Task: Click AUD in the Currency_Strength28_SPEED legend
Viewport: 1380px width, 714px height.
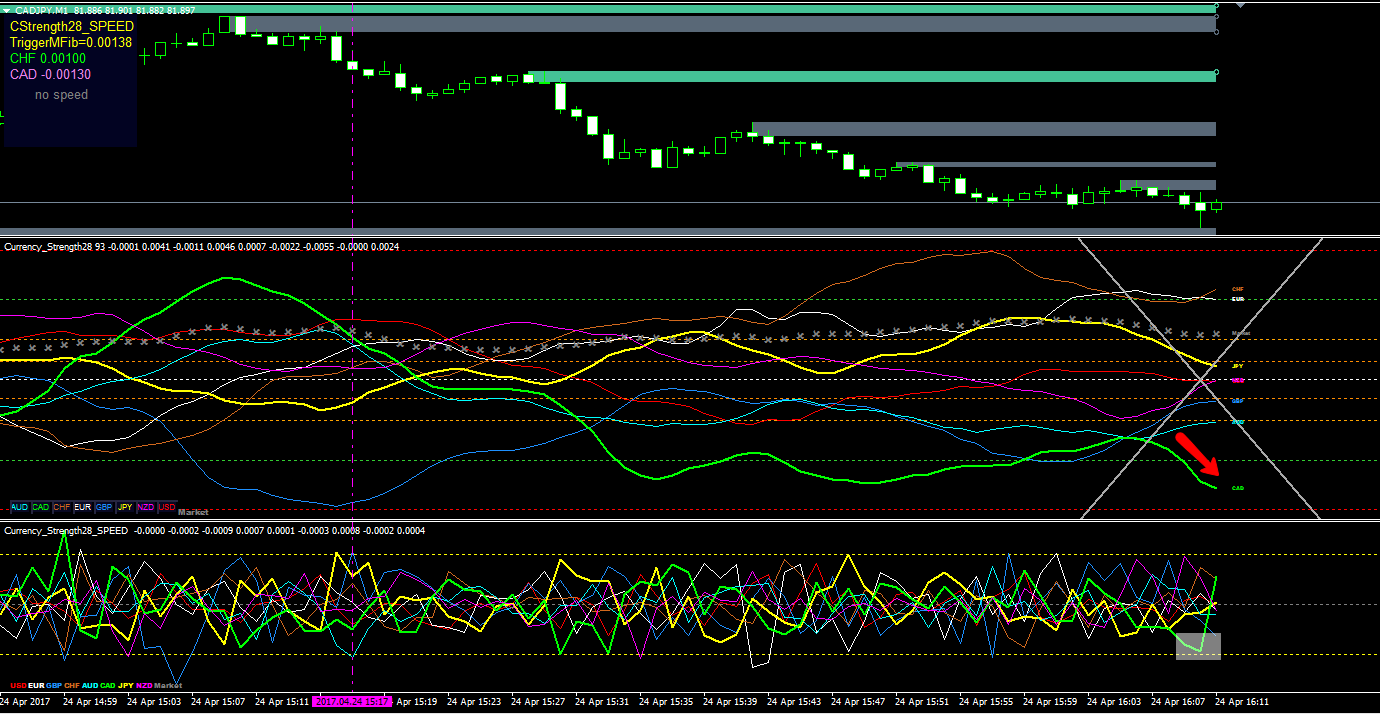Action: coord(90,686)
